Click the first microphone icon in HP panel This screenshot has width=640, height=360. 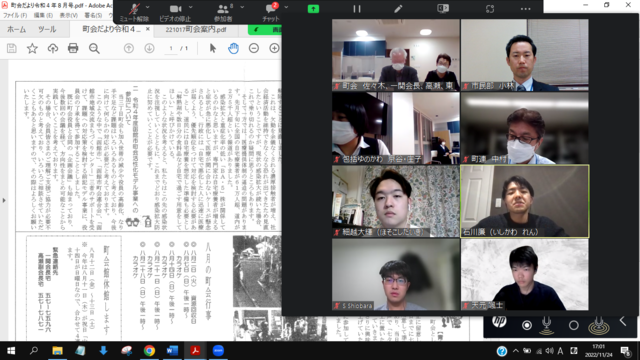547,325
